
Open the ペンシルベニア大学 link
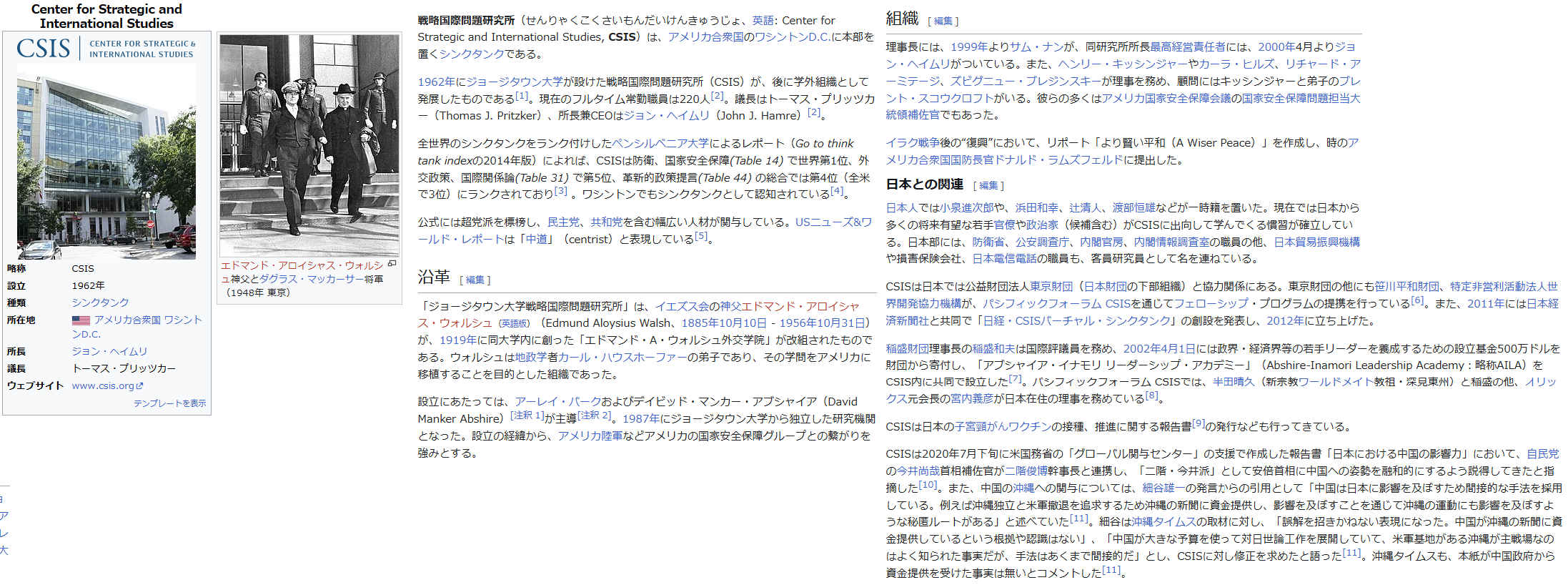[x=660, y=144]
